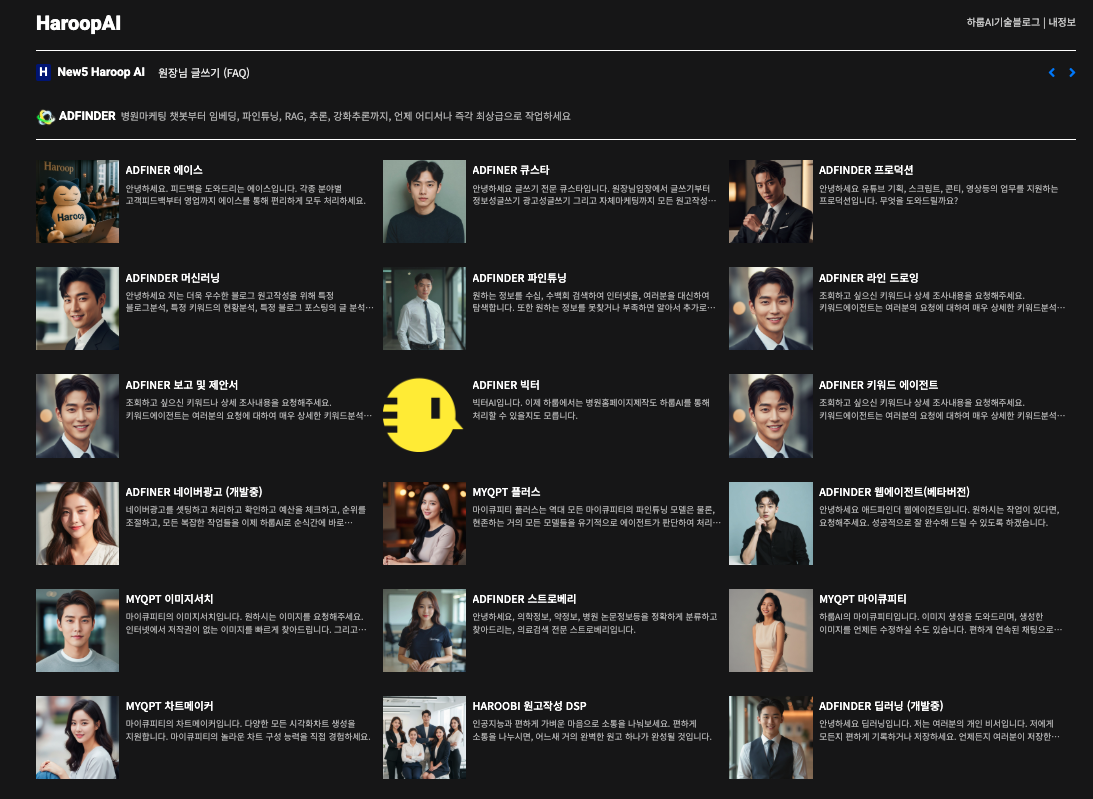
Task: Click ADFINER 네이버광고 woman thumbnail
Action: 77,523
